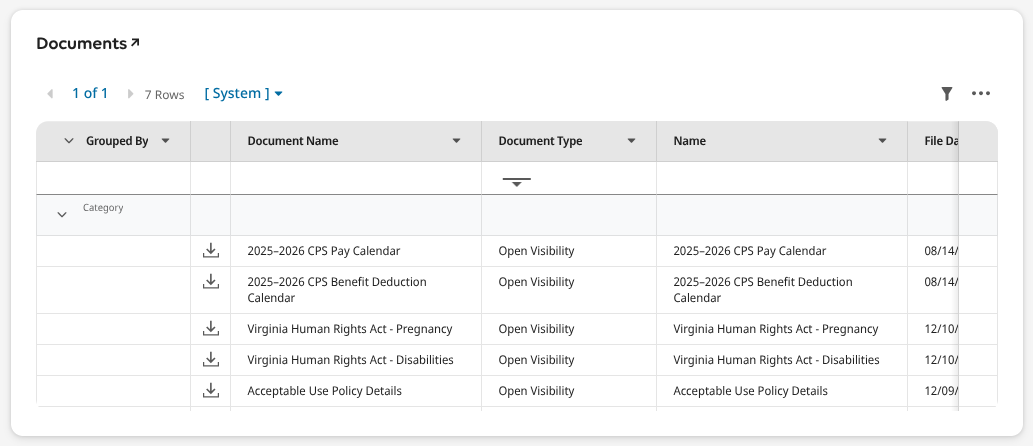Open Name column menu arrow

point(882,141)
